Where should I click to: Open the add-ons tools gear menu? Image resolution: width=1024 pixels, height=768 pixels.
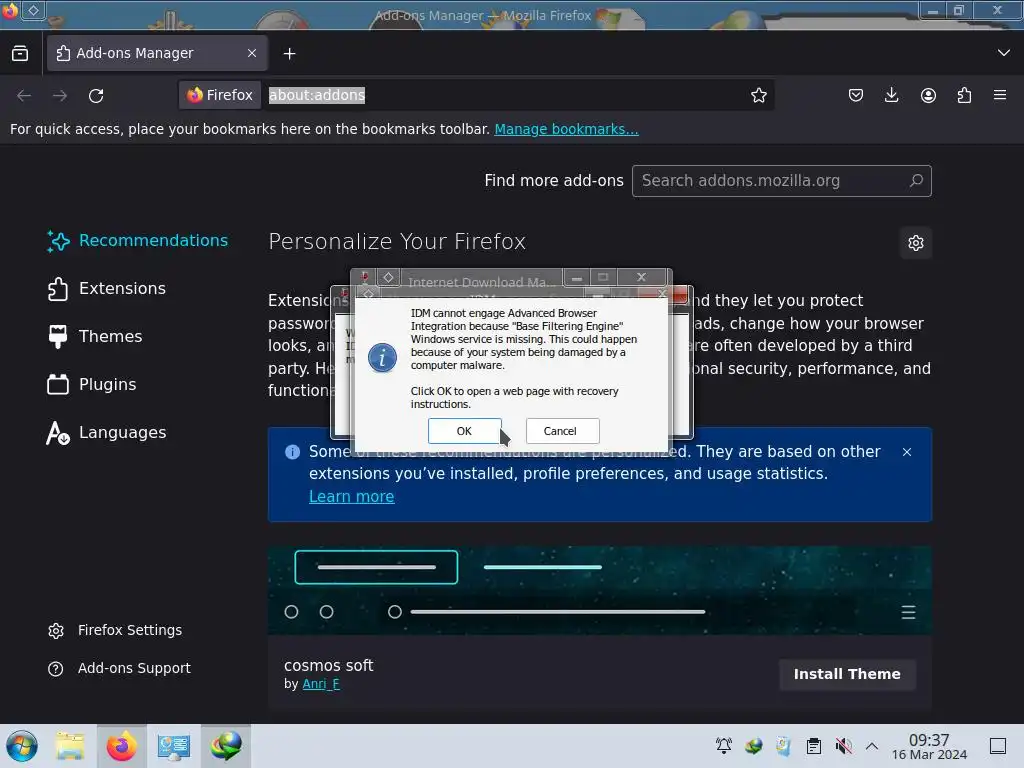click(916, 243)
